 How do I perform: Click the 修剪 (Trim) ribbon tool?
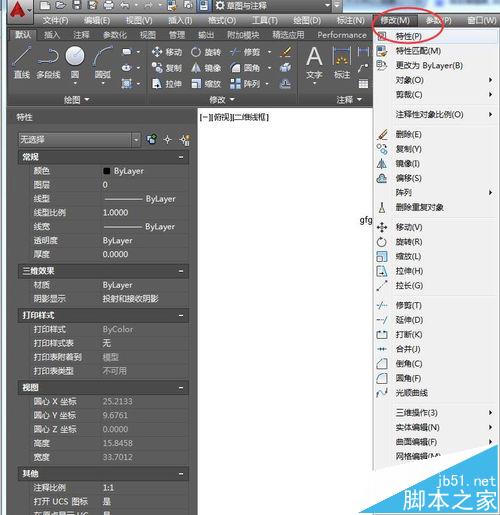(x=246, y=52)
